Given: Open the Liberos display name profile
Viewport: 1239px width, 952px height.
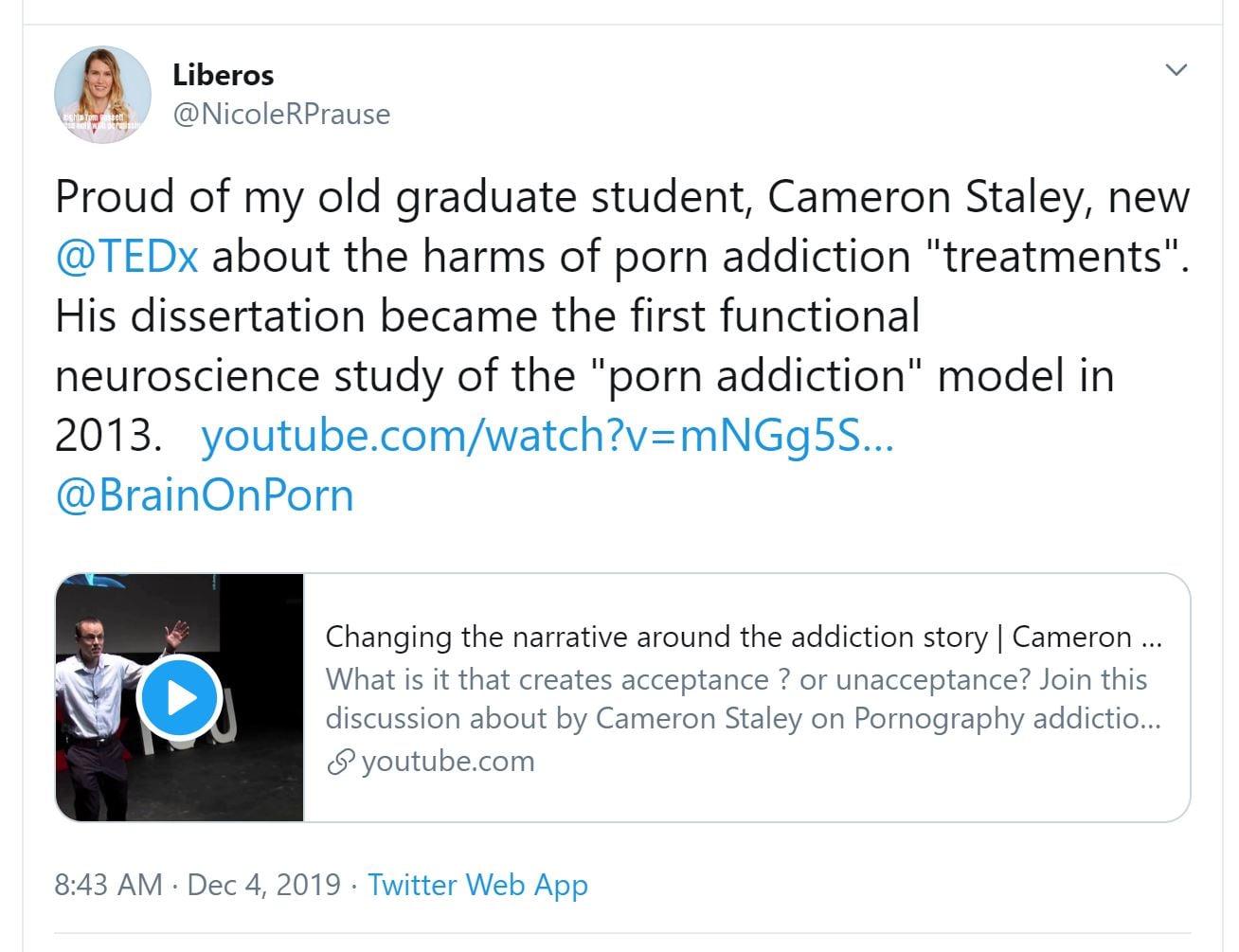Looking at the screenshot, I should click(x=224, y=75).
